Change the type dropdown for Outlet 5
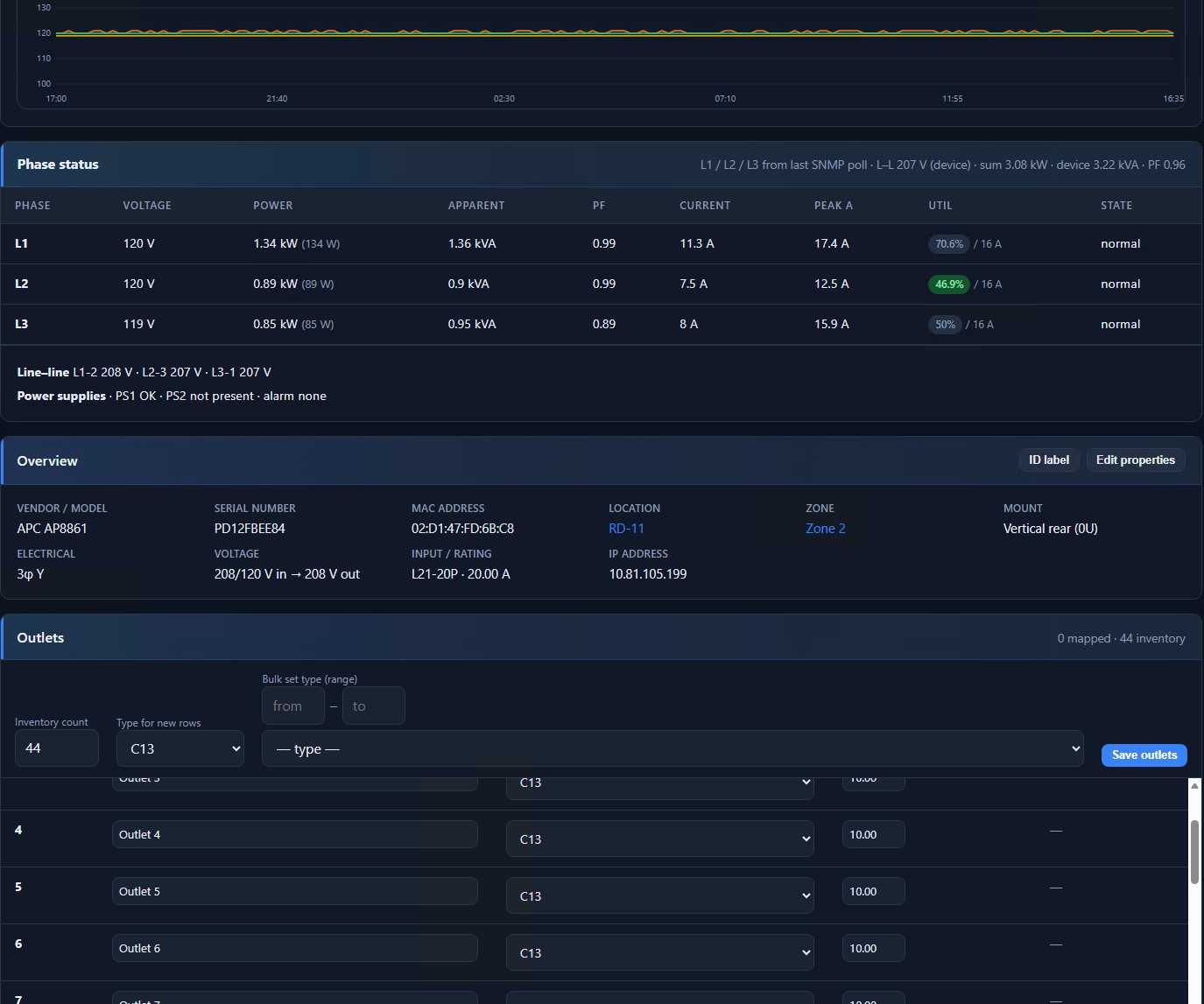1204x1004 pixels. click(x=660, y=895)
